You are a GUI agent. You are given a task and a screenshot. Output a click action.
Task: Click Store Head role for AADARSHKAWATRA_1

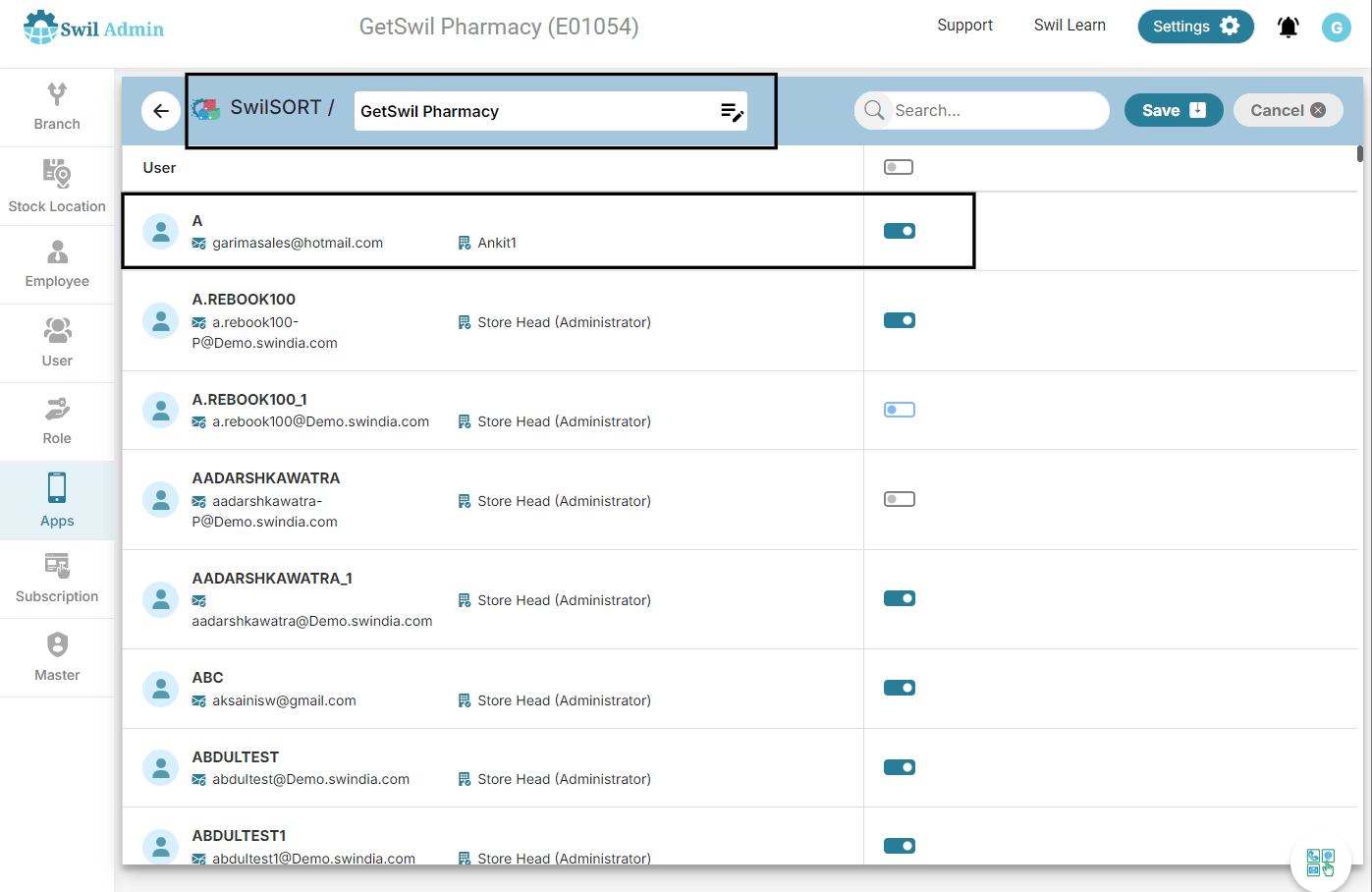pos(564,600)
